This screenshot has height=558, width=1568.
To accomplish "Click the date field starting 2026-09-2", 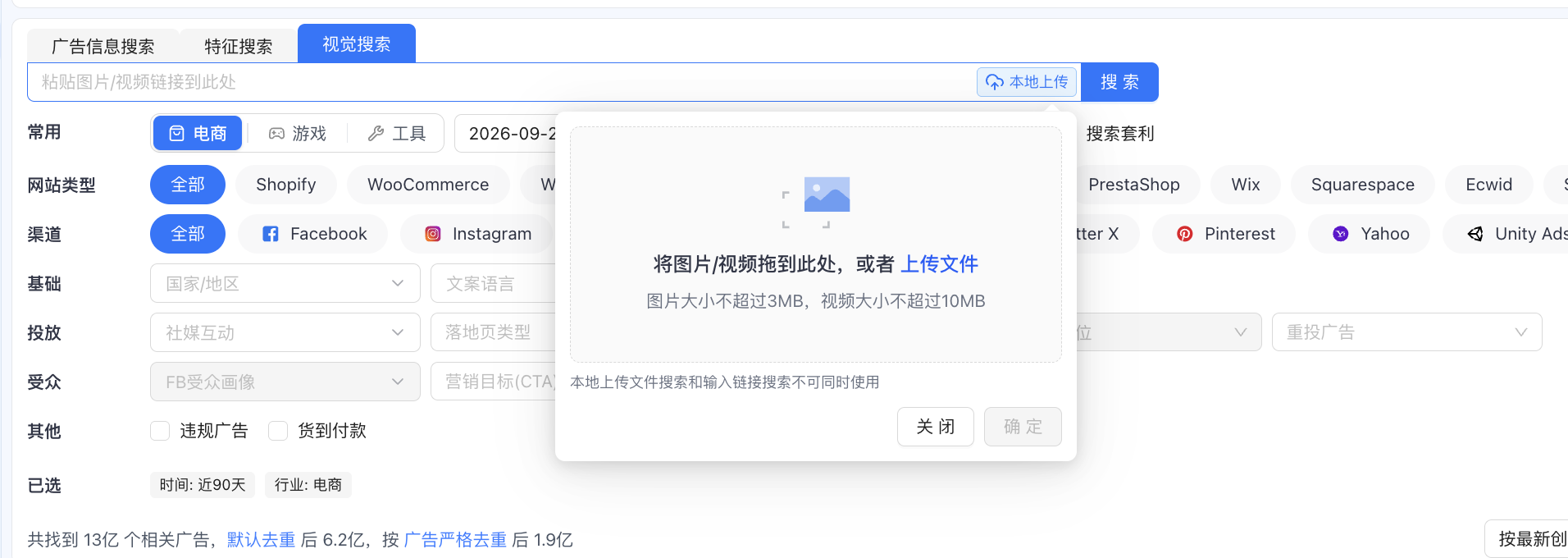I will pyautogui.click(x=505, y=133).
